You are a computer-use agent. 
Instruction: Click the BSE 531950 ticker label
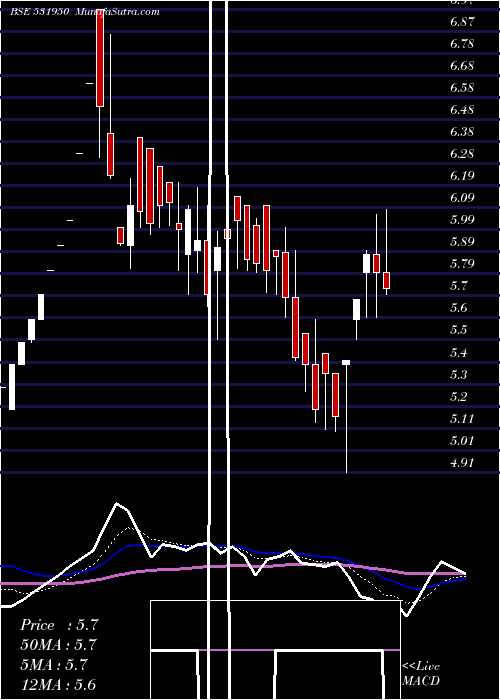(x=39, y=12)
